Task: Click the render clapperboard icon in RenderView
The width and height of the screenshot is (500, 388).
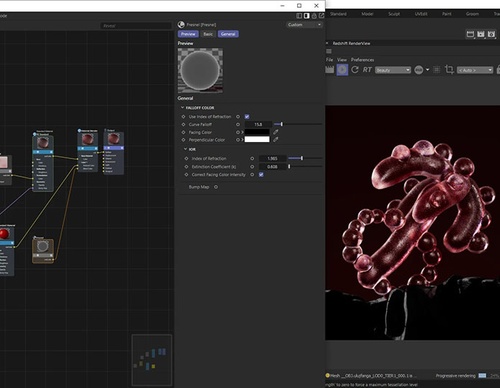Action: [x=329, y=70]
